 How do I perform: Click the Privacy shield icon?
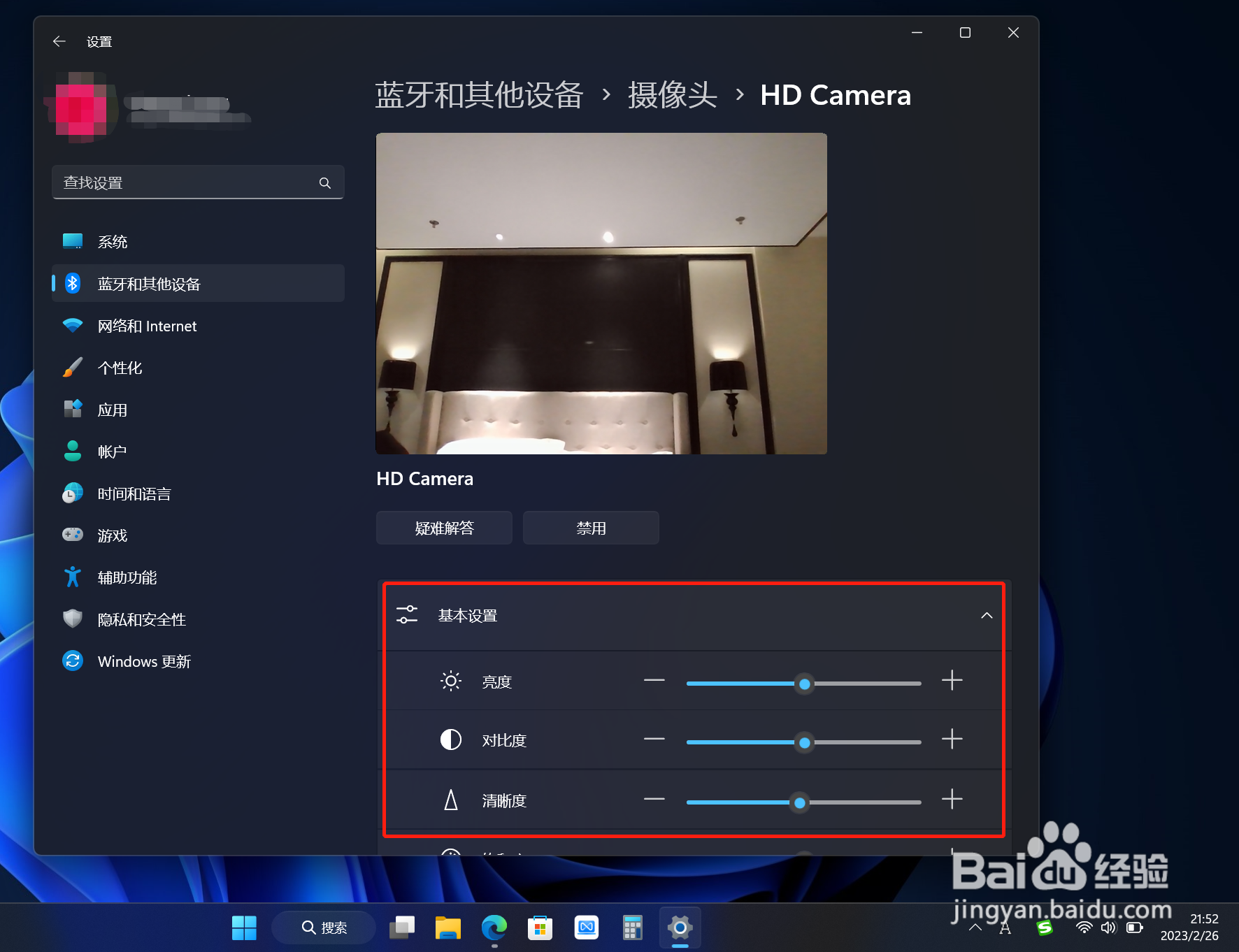click(73, 619)
